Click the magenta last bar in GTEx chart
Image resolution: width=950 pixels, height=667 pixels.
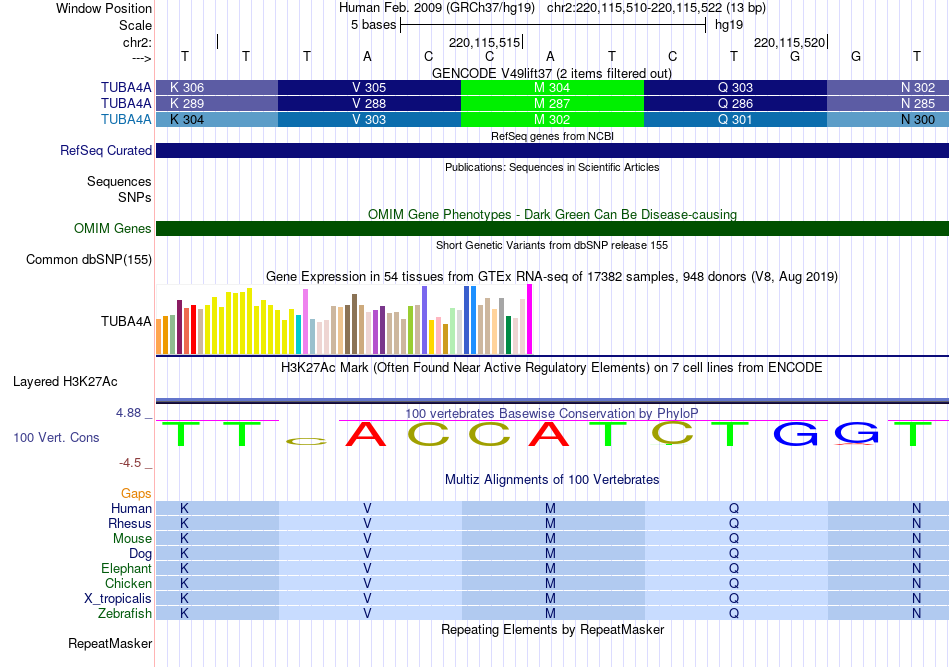point(530,319)
